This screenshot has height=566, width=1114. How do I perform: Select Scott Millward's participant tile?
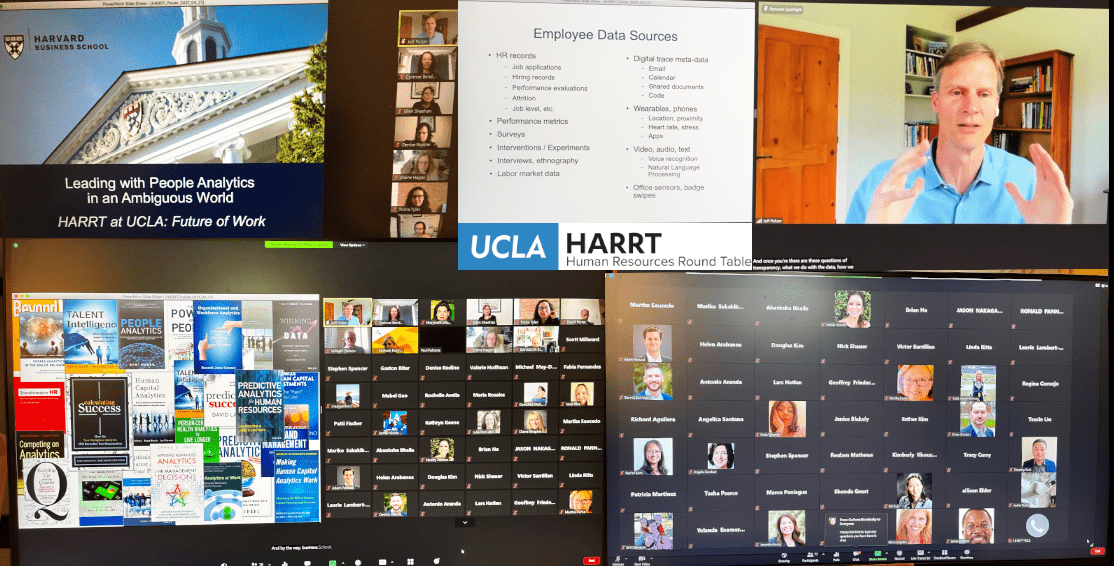pyautogui.click(x=580, y=340)
